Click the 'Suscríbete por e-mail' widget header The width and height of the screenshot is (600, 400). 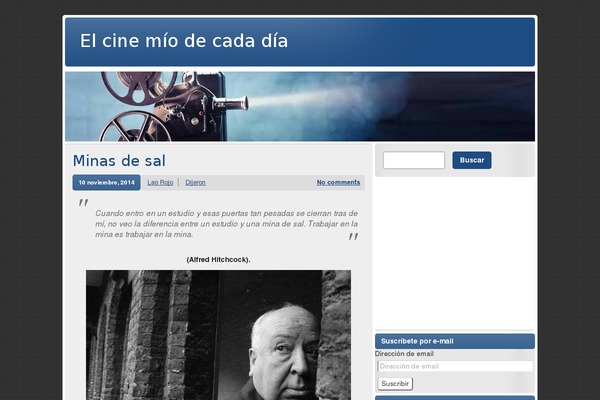click(455, 341)
